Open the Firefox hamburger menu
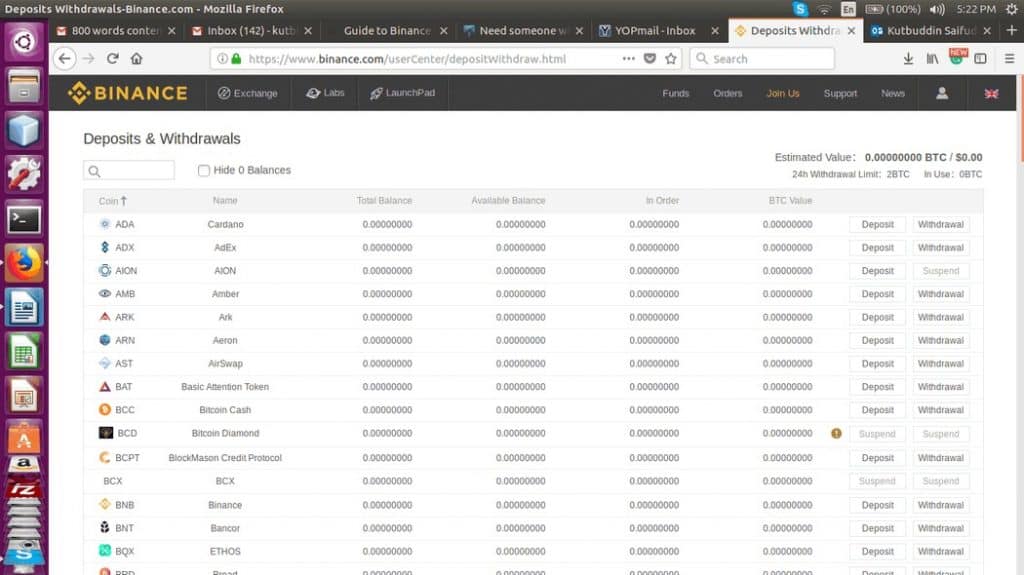Image resolution: width=1024 pixels, height=575 pixels. pos(1009,59)
